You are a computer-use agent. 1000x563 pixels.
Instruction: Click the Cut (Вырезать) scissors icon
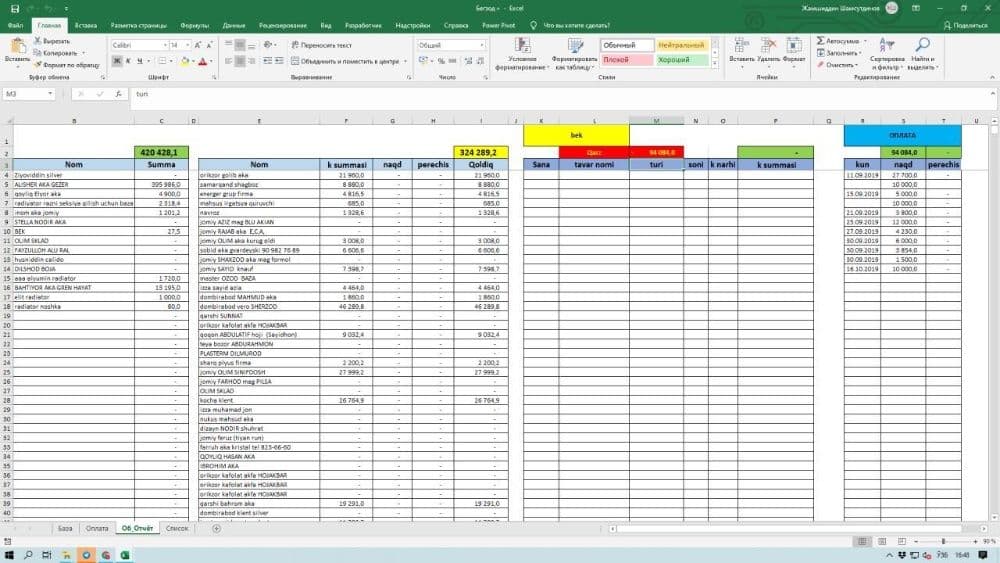38,41
